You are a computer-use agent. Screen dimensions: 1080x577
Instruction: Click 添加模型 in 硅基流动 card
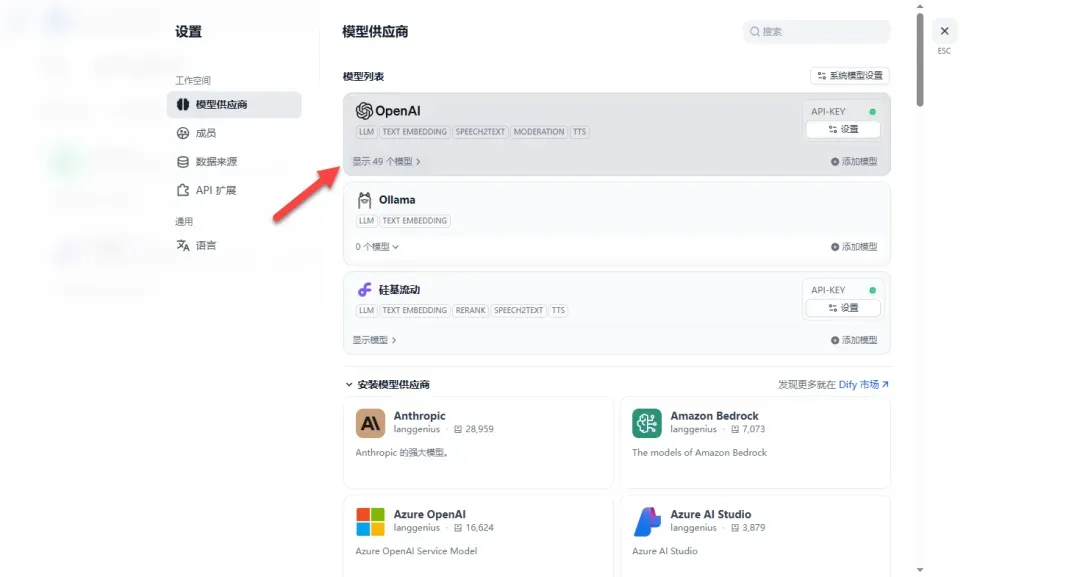[x=854, y=340]
